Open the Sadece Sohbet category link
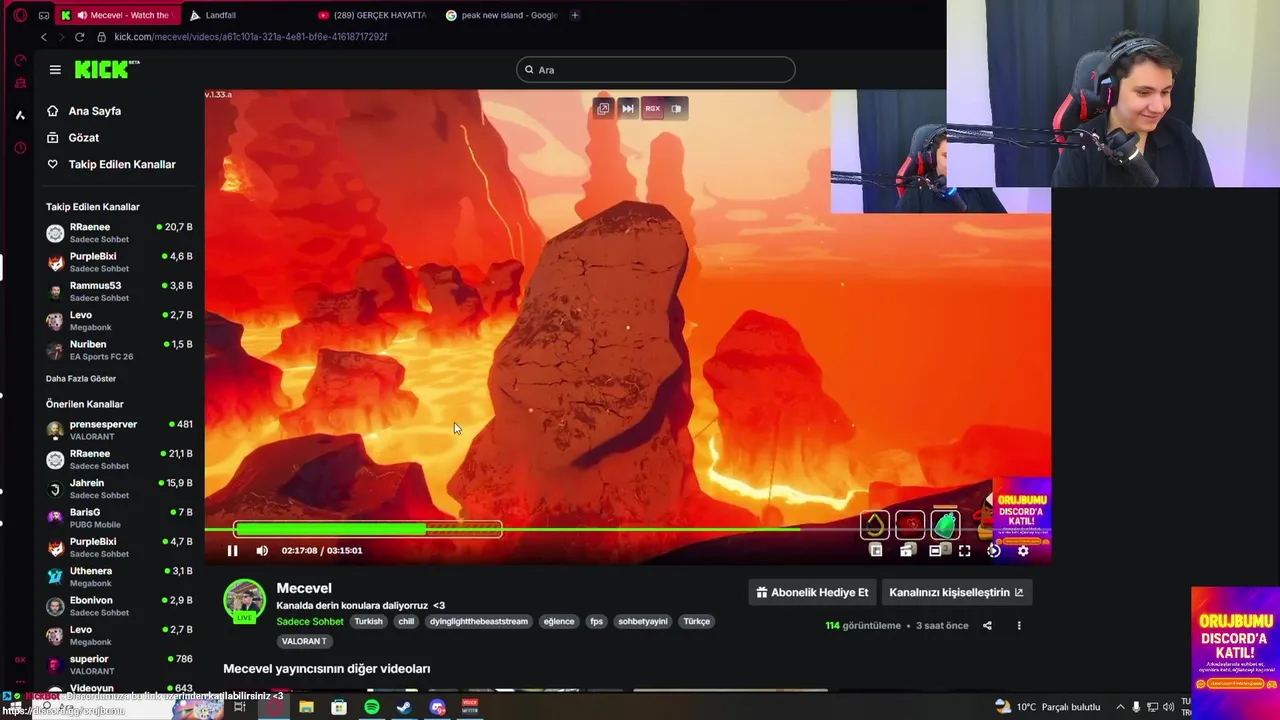The width and height of the screenshot is (1280, 720). click(310, 621)
